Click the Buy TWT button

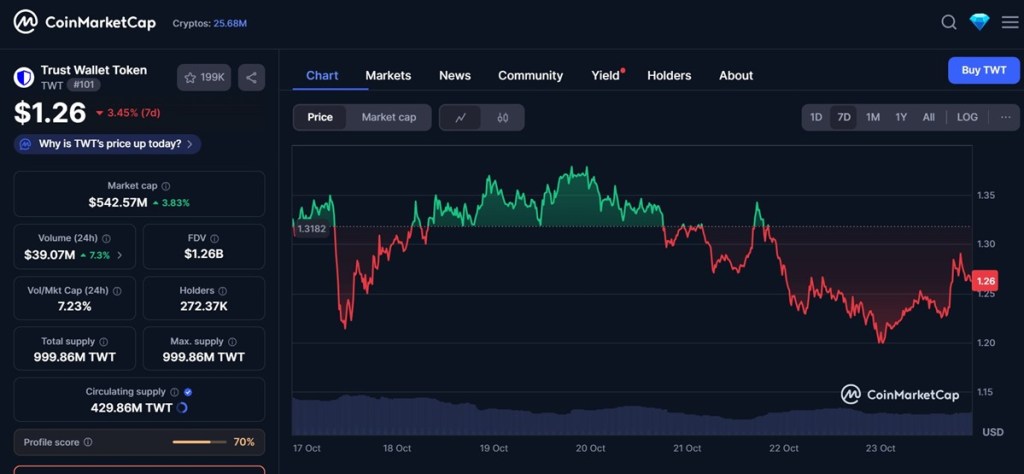click(x=984, y=71)
